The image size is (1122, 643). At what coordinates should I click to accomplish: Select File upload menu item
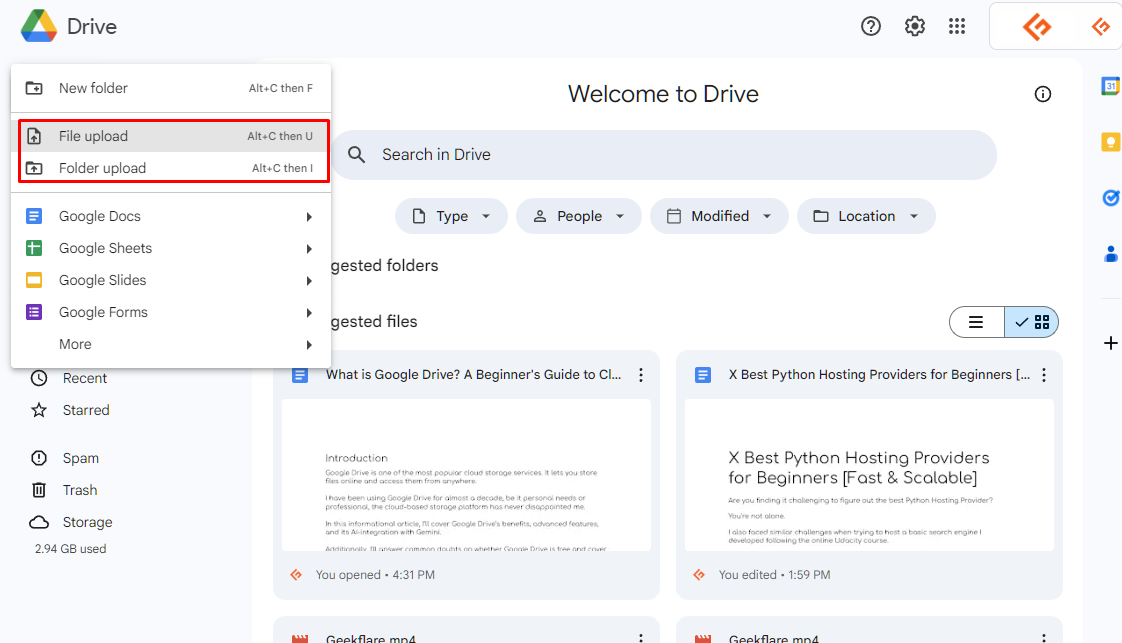[171, 136]
